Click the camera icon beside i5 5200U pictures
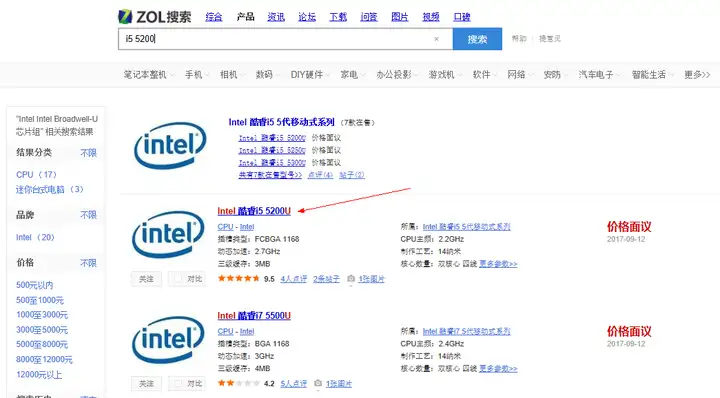 351,279
